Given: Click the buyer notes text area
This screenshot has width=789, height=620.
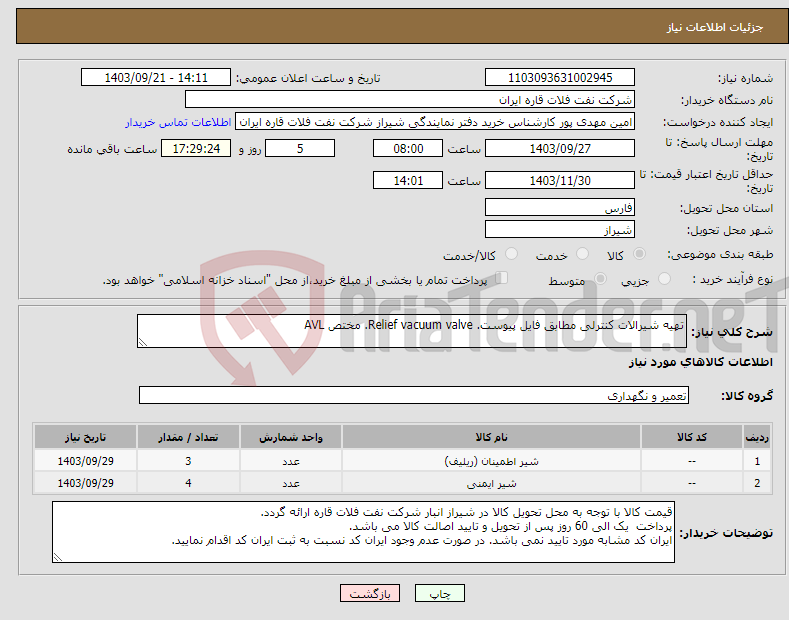Looking at the screenshot, I should tap(363, 532).
